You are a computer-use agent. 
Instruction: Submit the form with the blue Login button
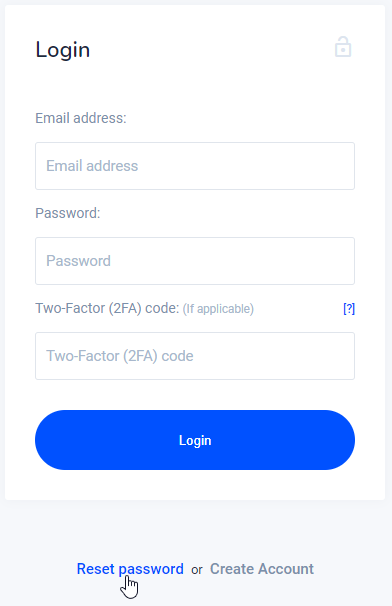point(195,440)
